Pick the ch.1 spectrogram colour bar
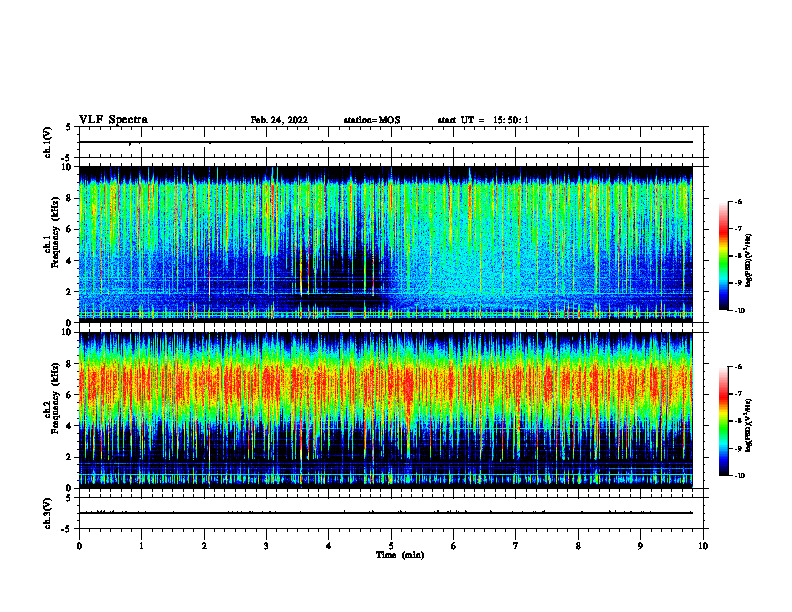 click(x=724, y=256)
